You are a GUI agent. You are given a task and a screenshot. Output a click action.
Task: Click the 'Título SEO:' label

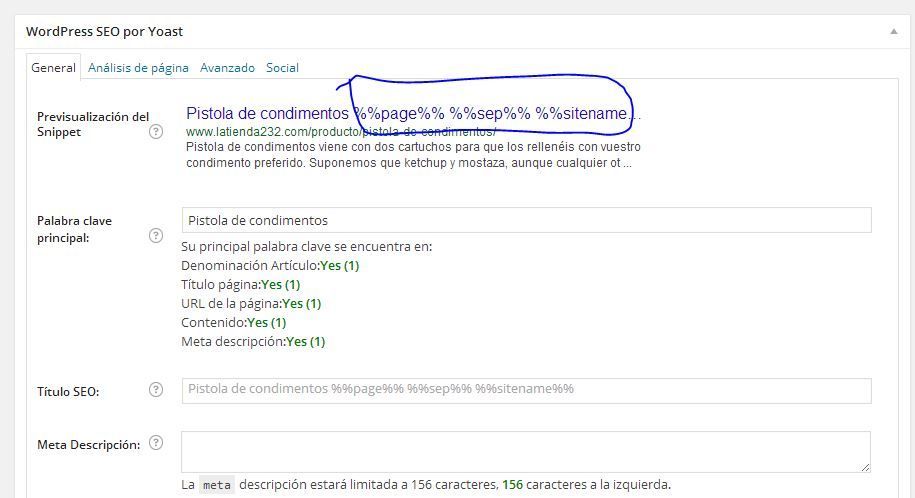pyautogui.click(x=68, y=392)
